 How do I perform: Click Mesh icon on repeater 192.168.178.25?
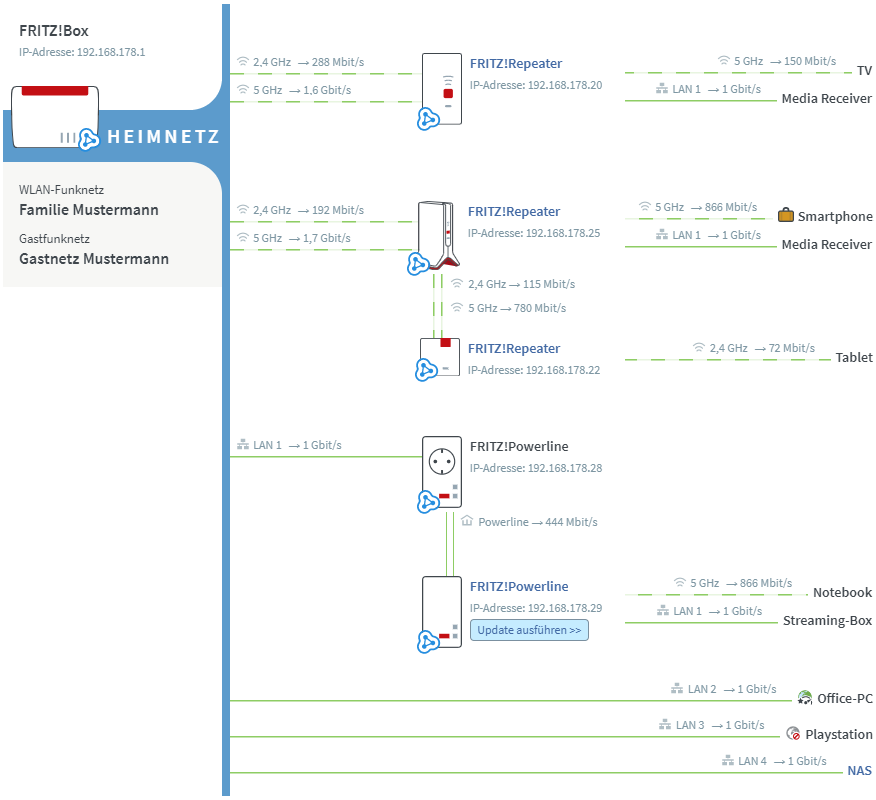coord(418,264)
